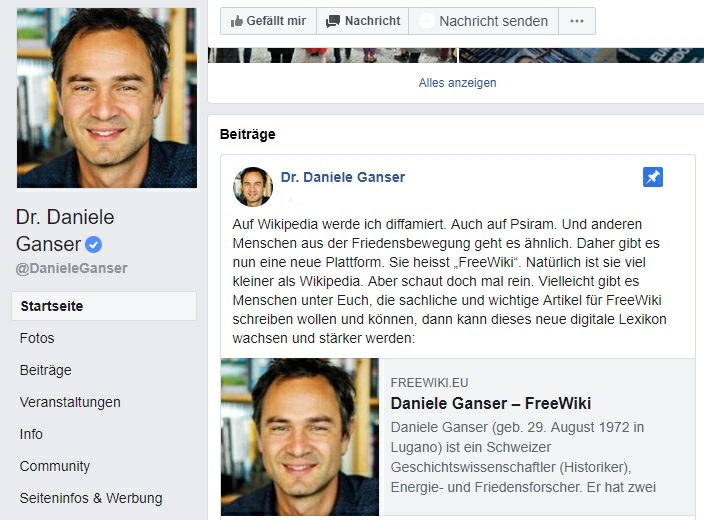
Task: Go to the Fotos section
Action: [x=37, y=338]
